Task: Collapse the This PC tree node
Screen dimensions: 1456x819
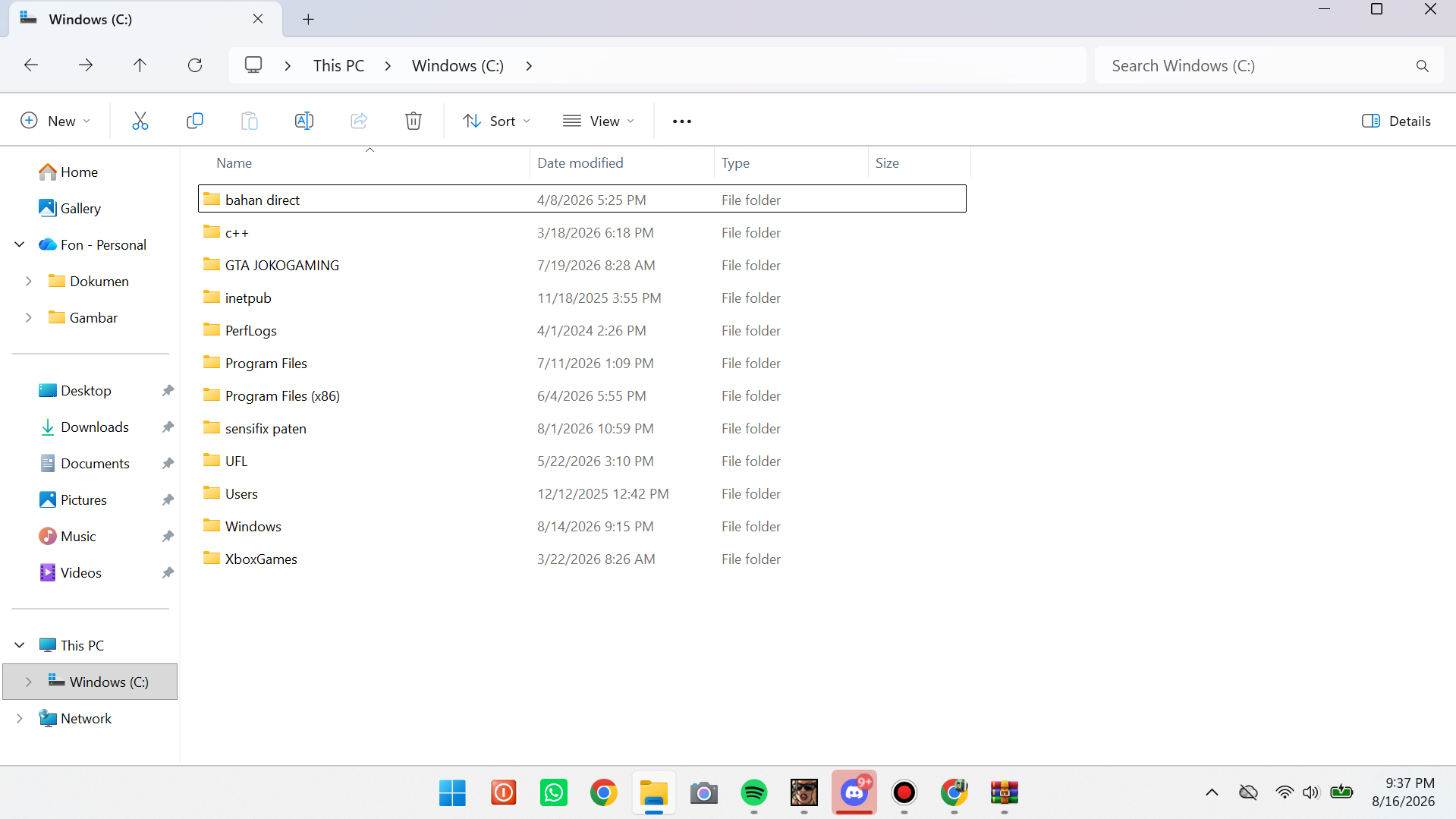Action: click(x=20, y=645)
